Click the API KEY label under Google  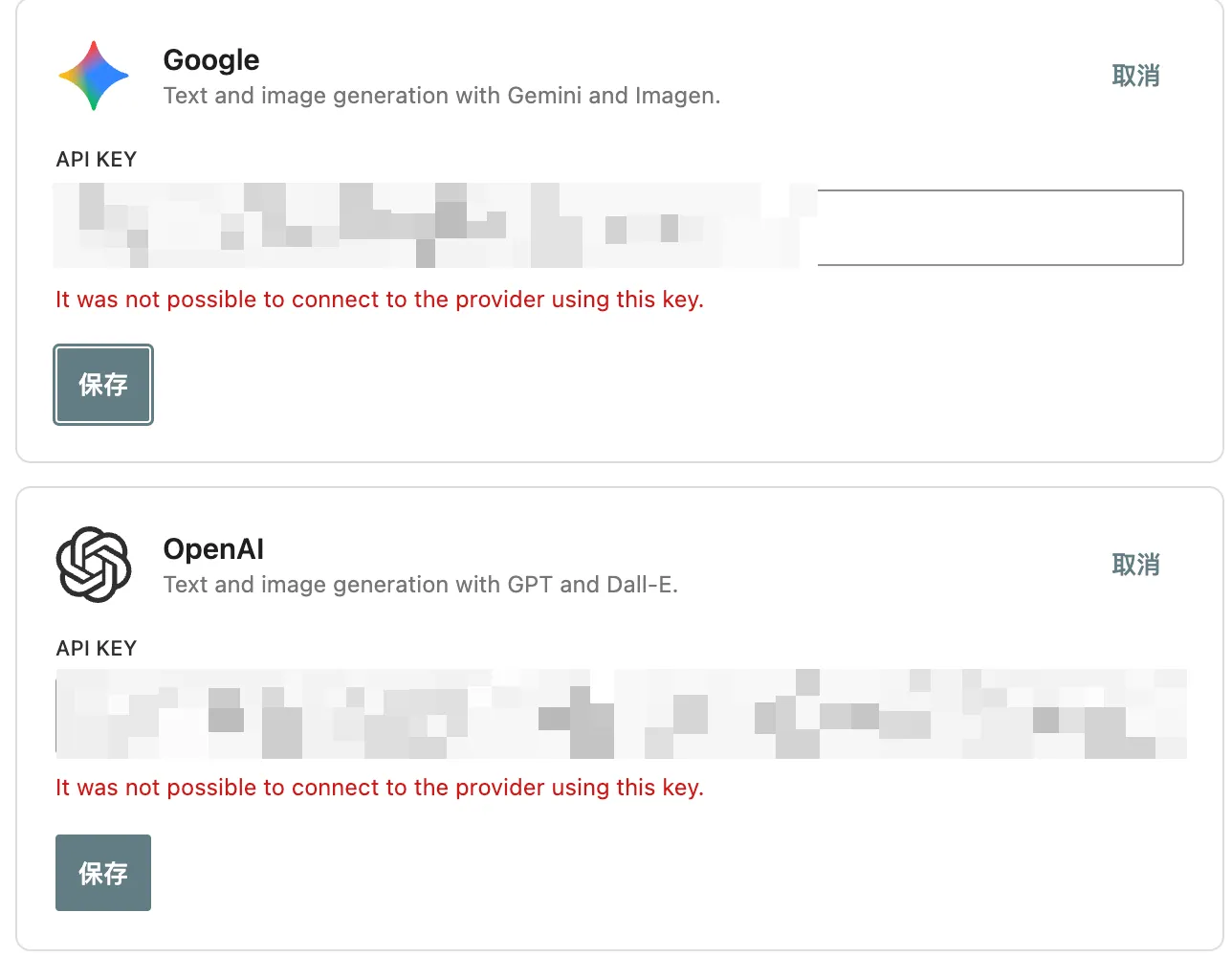pos(97,160)
